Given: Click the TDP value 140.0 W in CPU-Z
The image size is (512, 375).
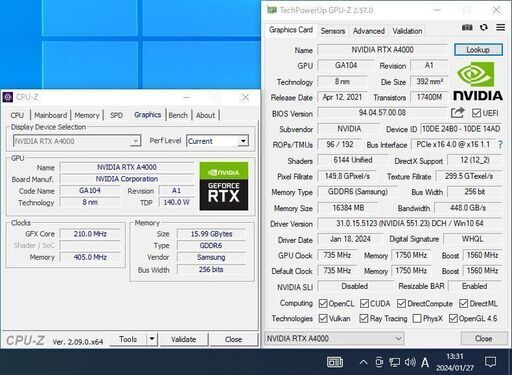Looking at the screenshot, I should pos(176,202).
